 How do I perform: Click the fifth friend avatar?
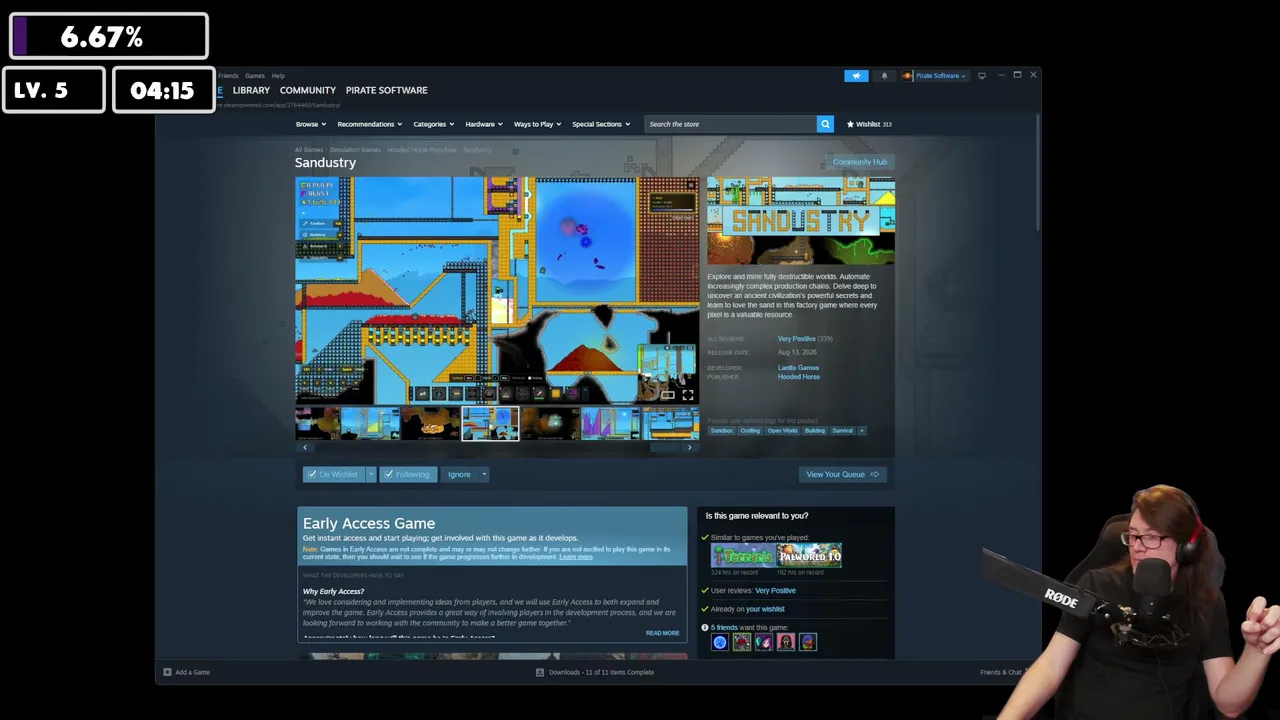(807, 642)
